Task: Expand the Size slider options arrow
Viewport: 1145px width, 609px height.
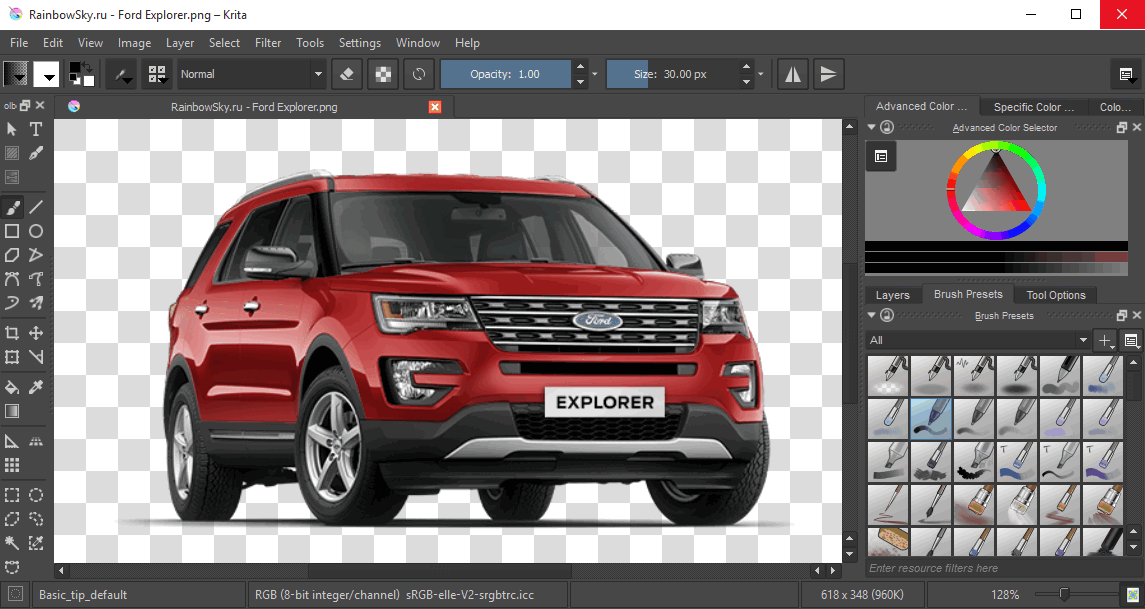Action: coord(760,74)
